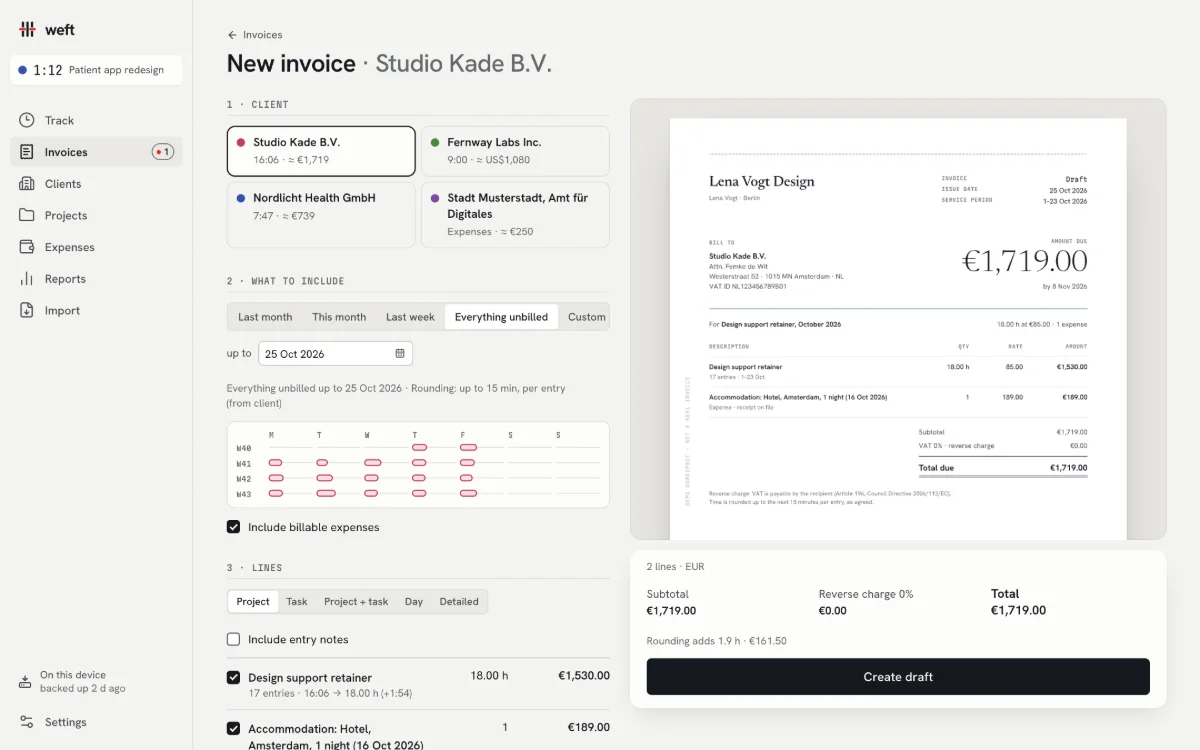The width and height of the screenshot is (1200, 750).
Task: Group lines by Project + task
Action: (356, 601)
